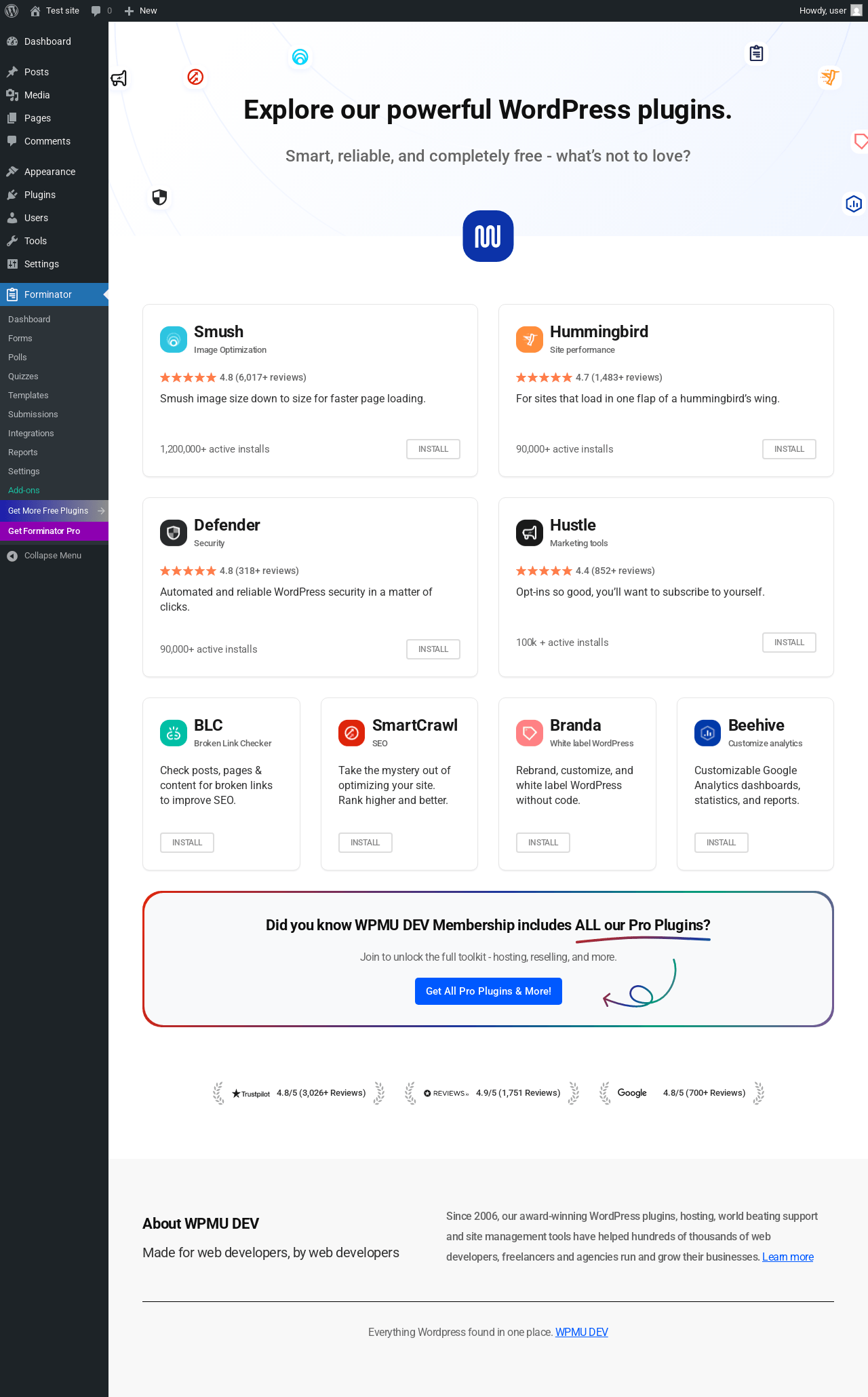Open Forminator Quizzes submenu
Screen dimensions: 868x1397
coord(54,377)
